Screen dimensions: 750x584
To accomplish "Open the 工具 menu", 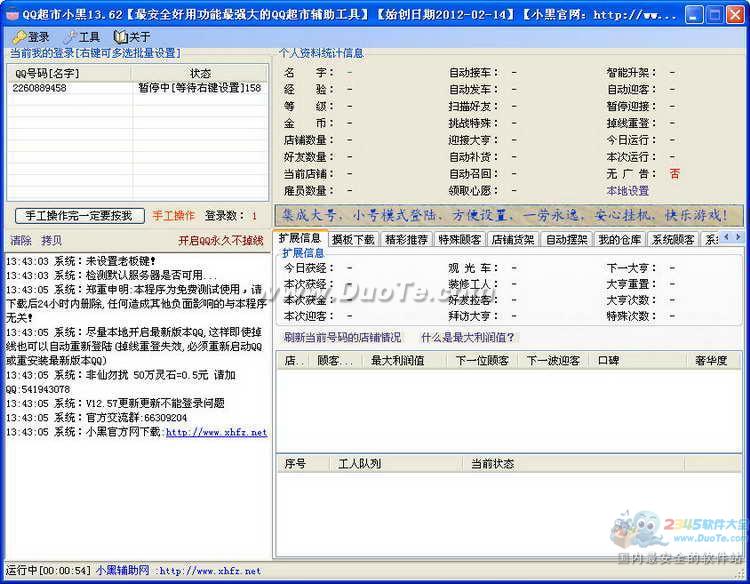I will [x=82, y=37].
